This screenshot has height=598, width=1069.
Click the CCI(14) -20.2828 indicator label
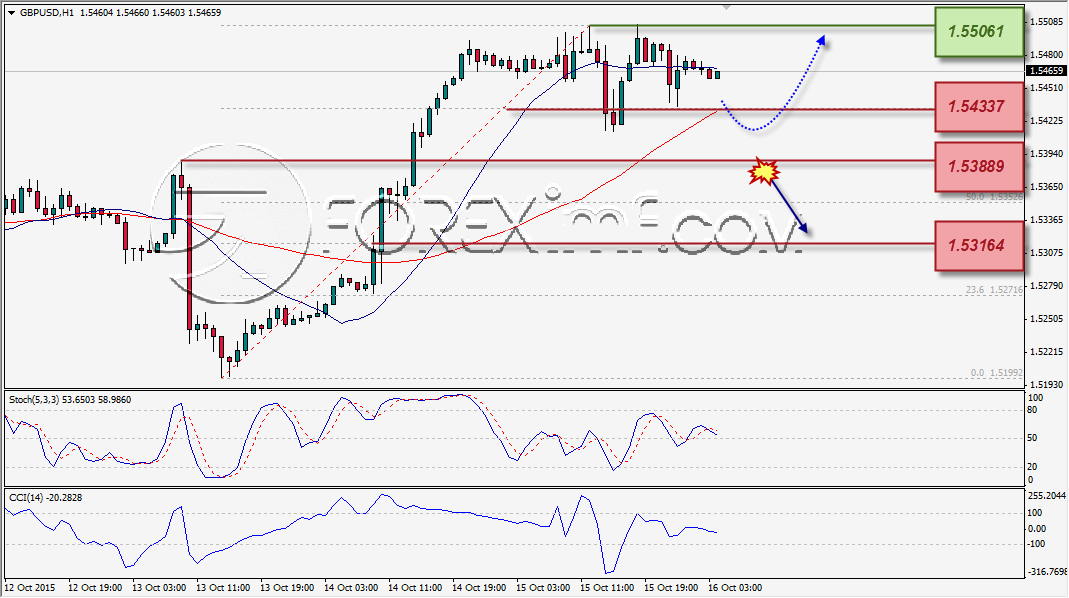click(x=46, y=498)
